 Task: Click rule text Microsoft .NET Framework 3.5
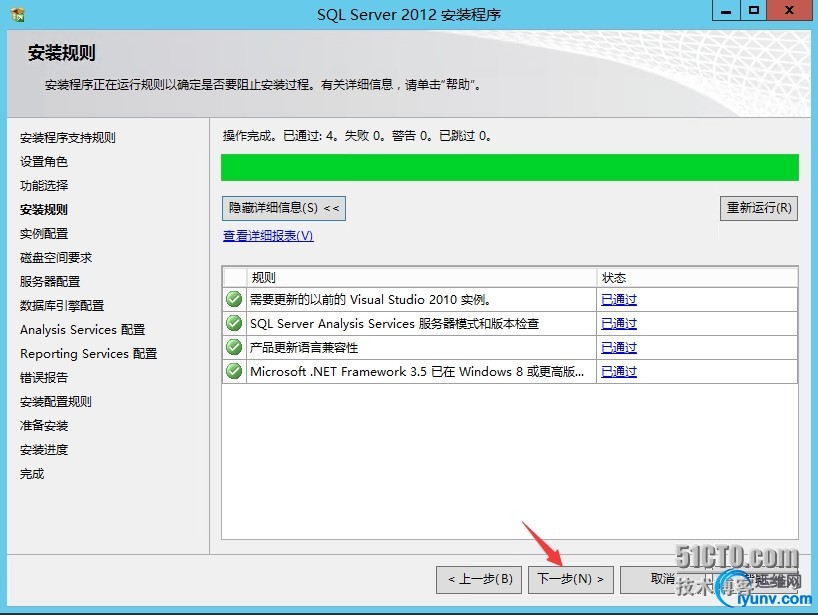[x=417, y=371]
